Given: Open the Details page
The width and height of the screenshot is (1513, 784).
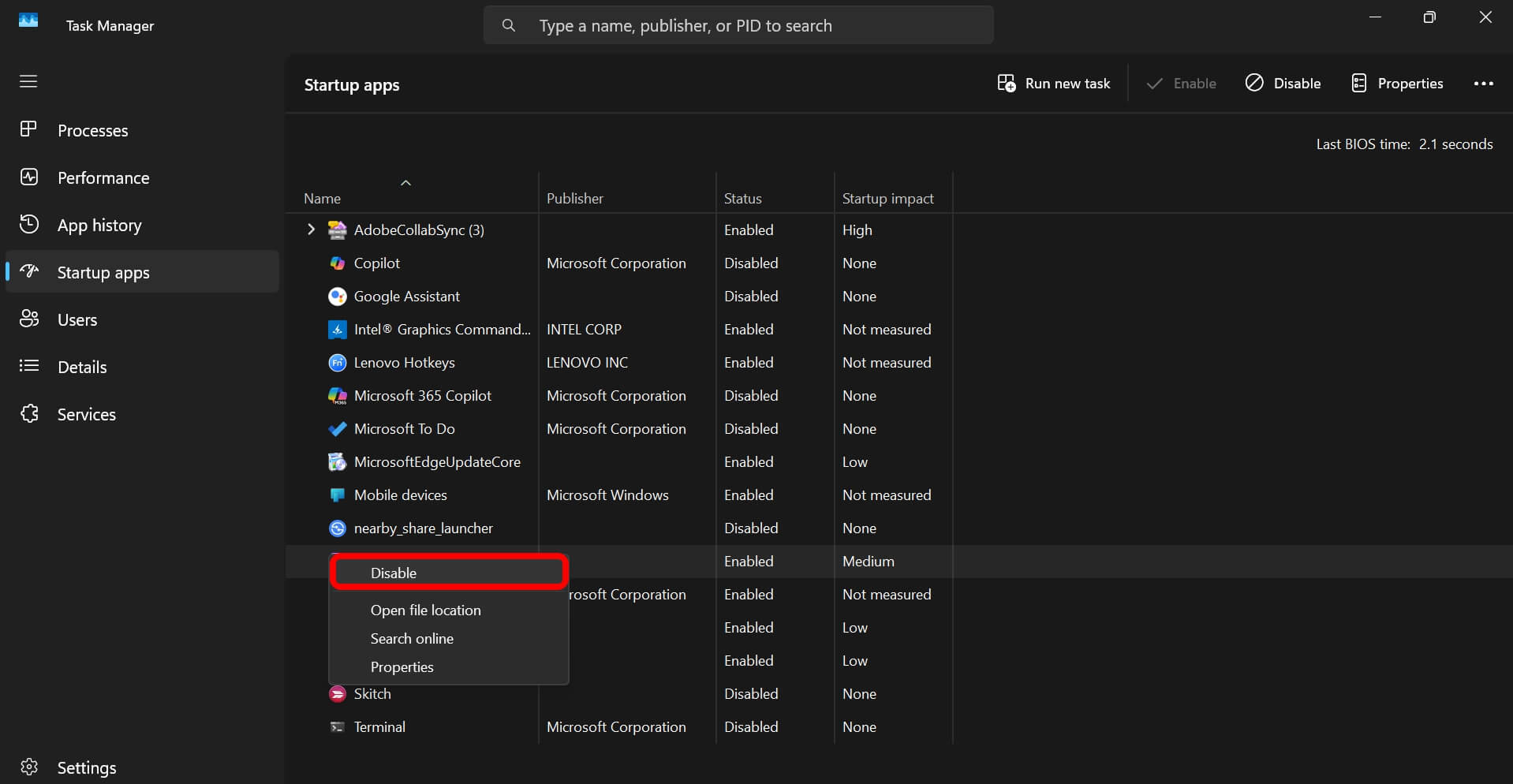Looking at the screenshot, I should click(x=82, y=367).
